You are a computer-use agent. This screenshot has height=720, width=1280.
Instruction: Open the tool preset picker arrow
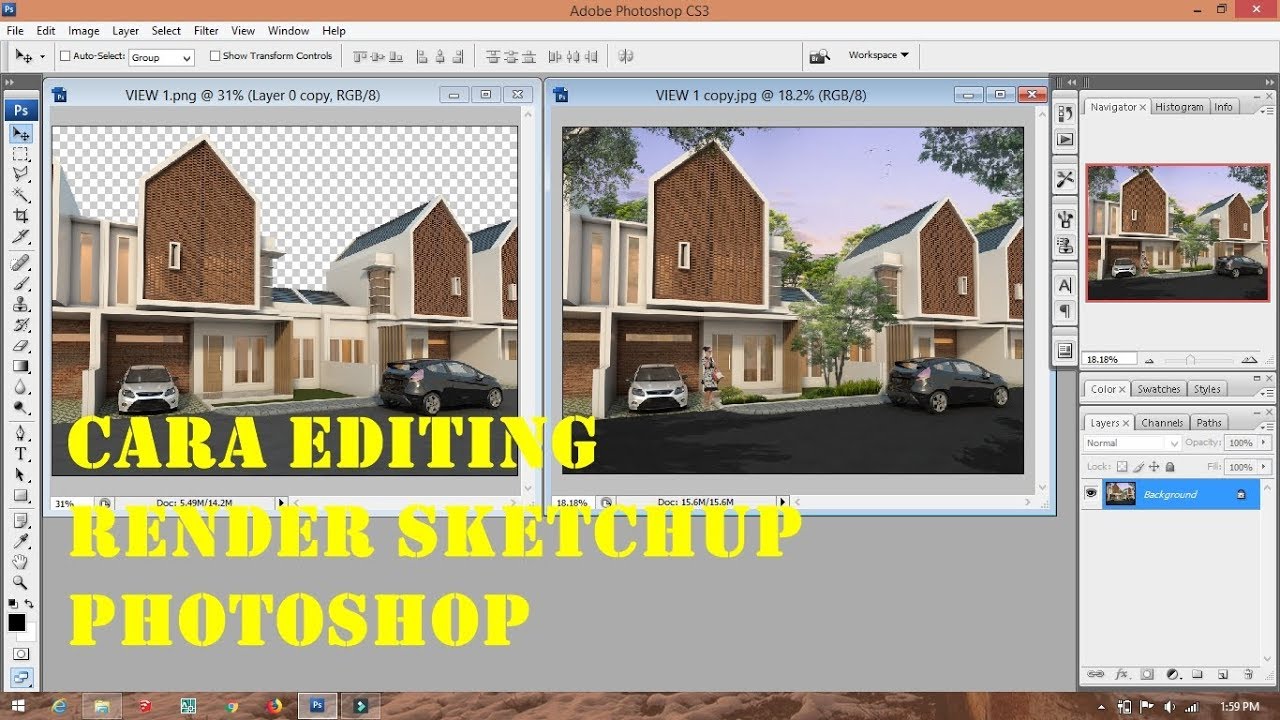click(x=42, y=57)
